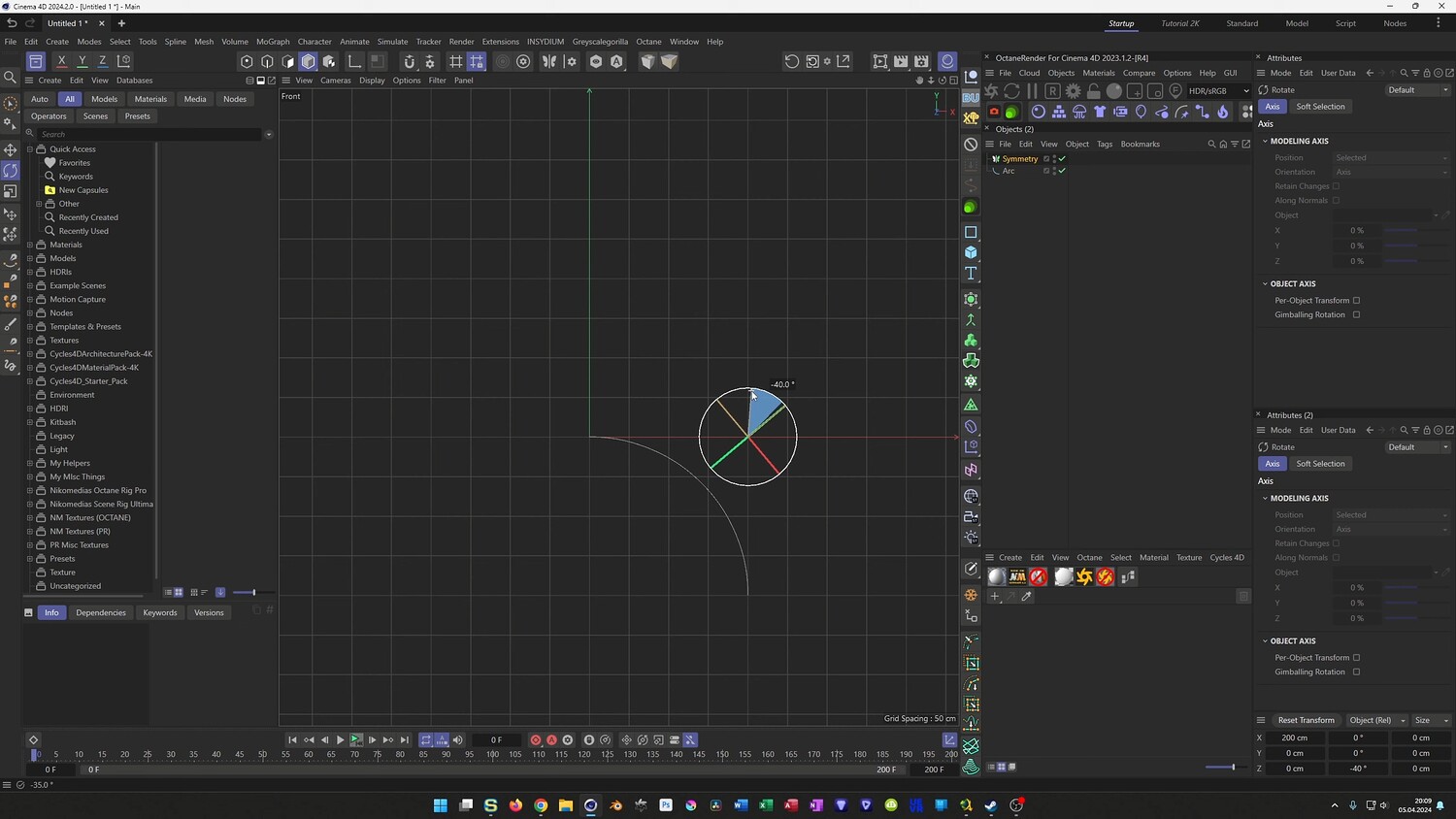Image resolution: width=1456 pixels, height=819 pixels.
Task: Toggle the Y axis lock
Action: 83,61
